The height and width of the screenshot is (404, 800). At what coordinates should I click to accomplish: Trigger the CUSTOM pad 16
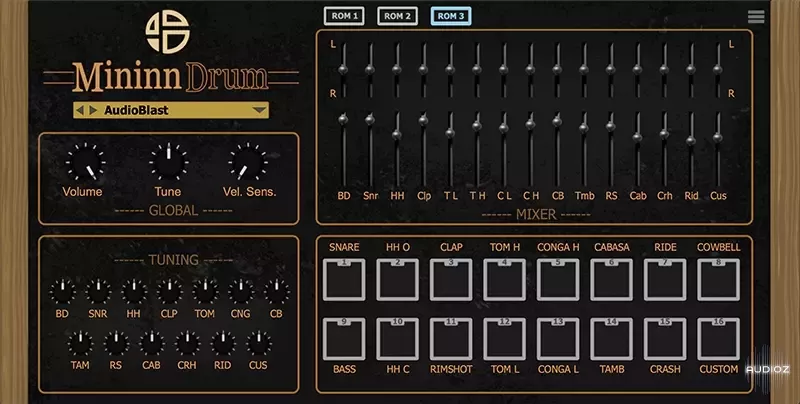[718, 339]
